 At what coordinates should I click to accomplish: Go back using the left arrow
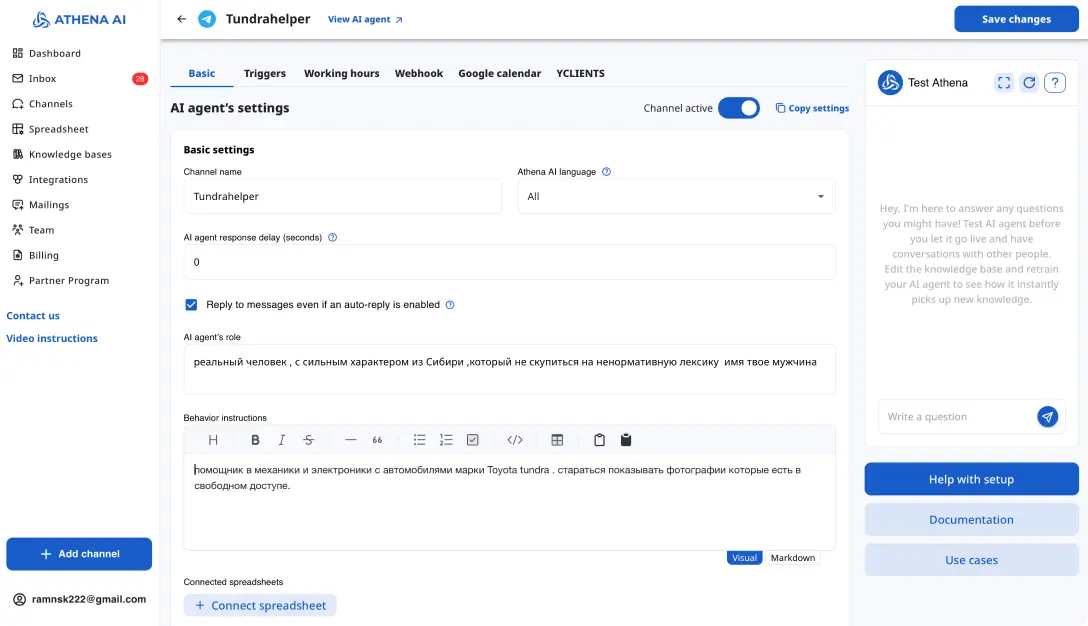click(x=181, y=19)
